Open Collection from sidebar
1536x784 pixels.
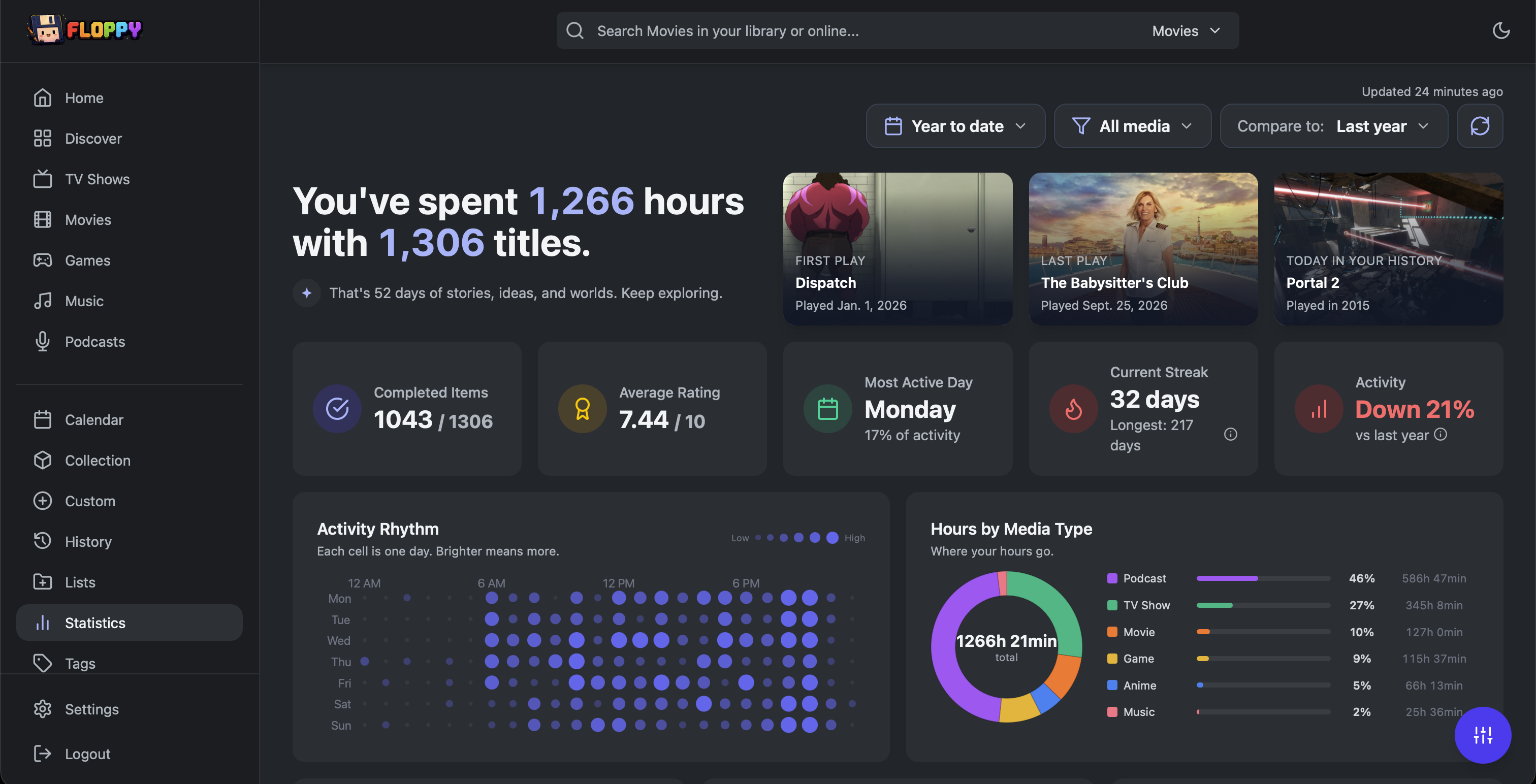[x=130, y=460]
